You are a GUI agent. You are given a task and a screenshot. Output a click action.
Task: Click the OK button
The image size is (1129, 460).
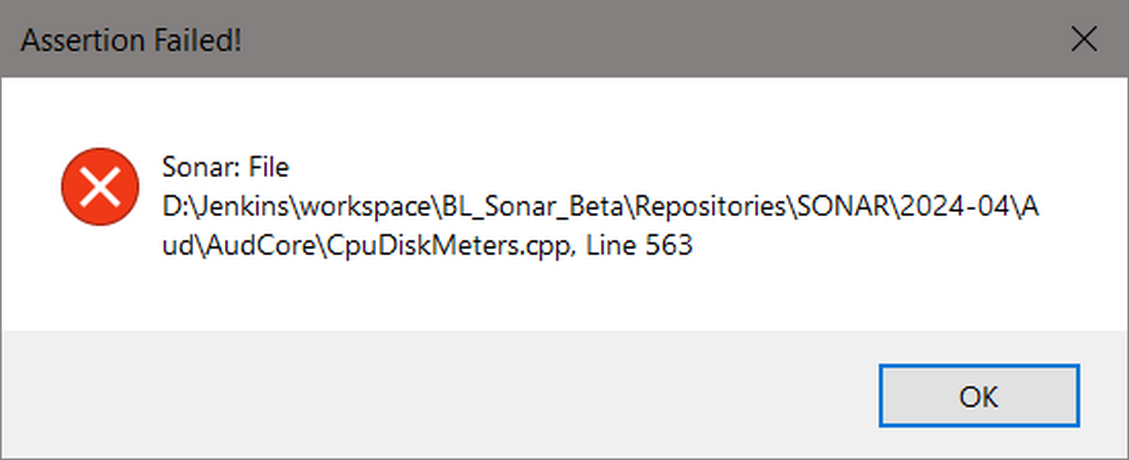tap(978, 396)
